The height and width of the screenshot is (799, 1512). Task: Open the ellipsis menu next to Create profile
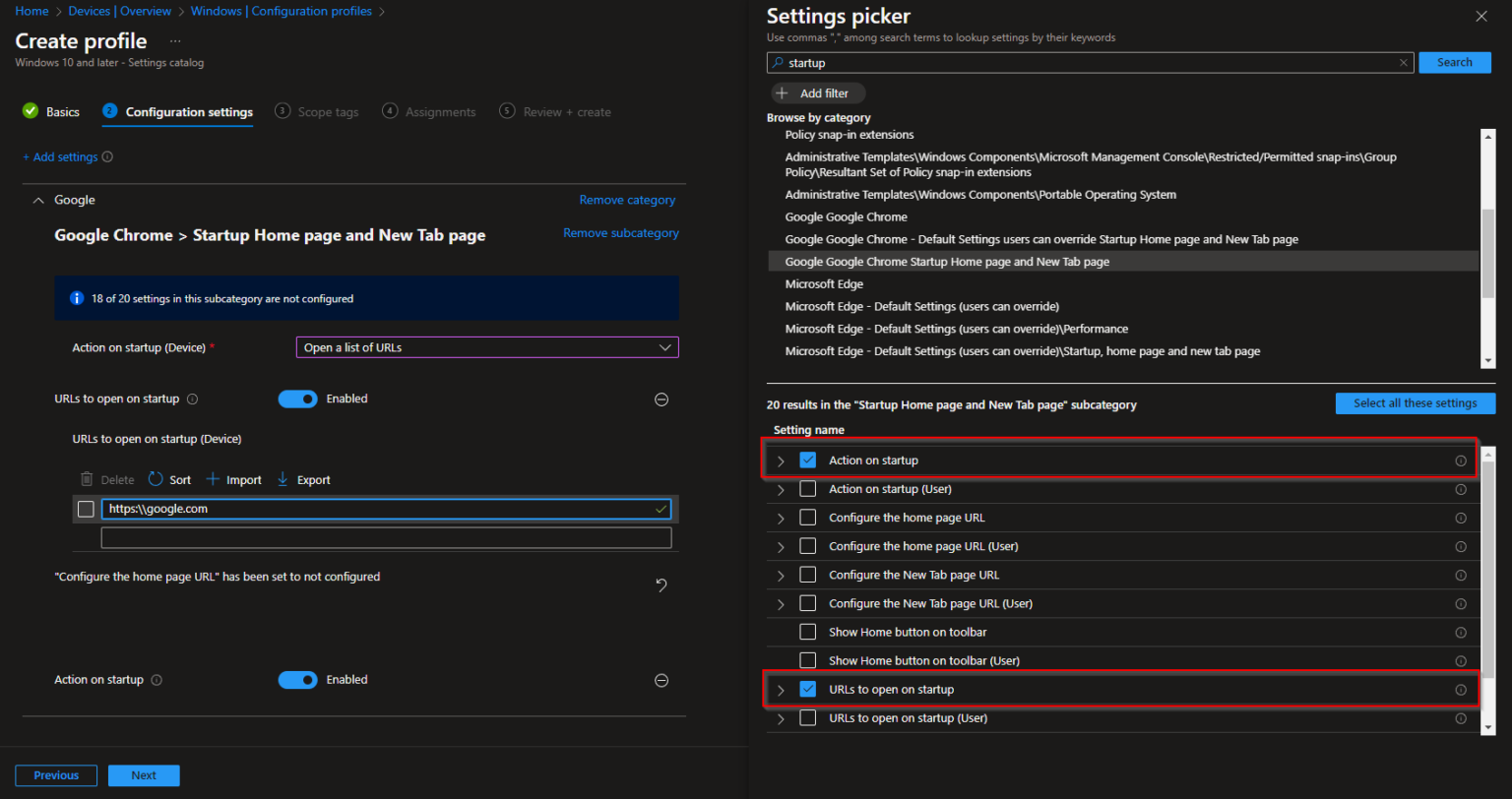(x=175, y=41)
